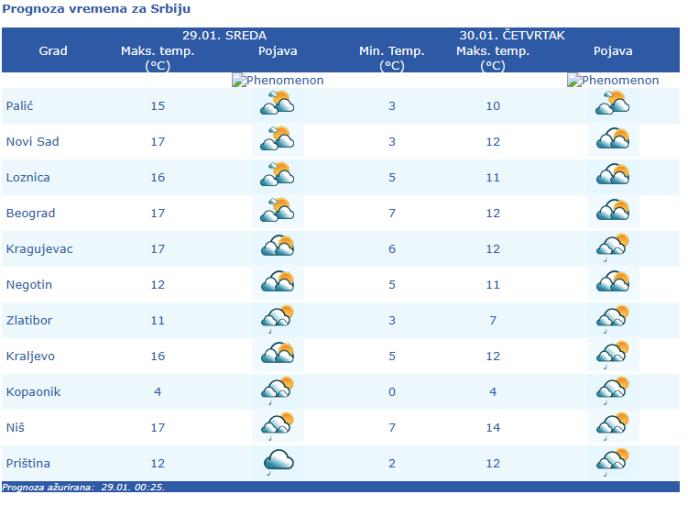Click Niš Thursday max temperature 14
Screen dimensions: 688x505
point(493,427)
